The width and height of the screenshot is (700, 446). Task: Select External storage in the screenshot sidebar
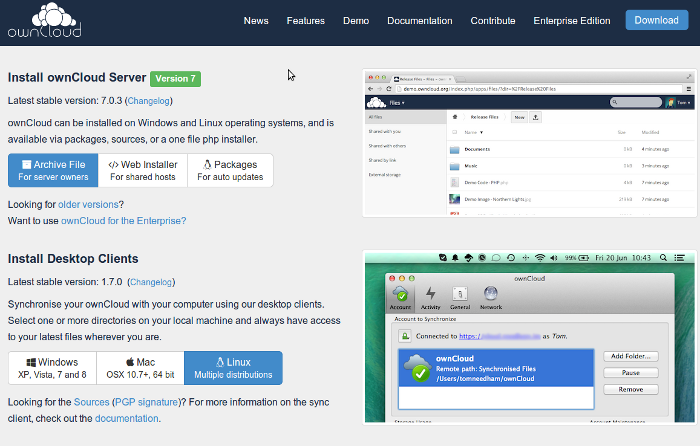(x=384, y=175)
